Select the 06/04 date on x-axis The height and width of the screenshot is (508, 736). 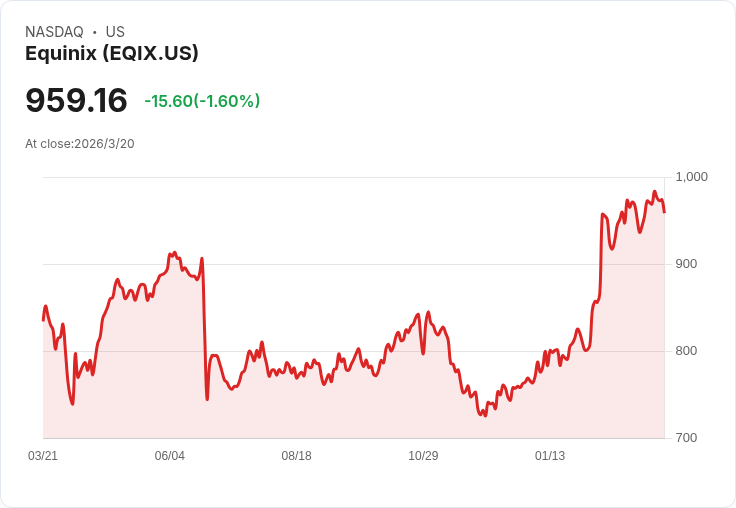(169, 456)
